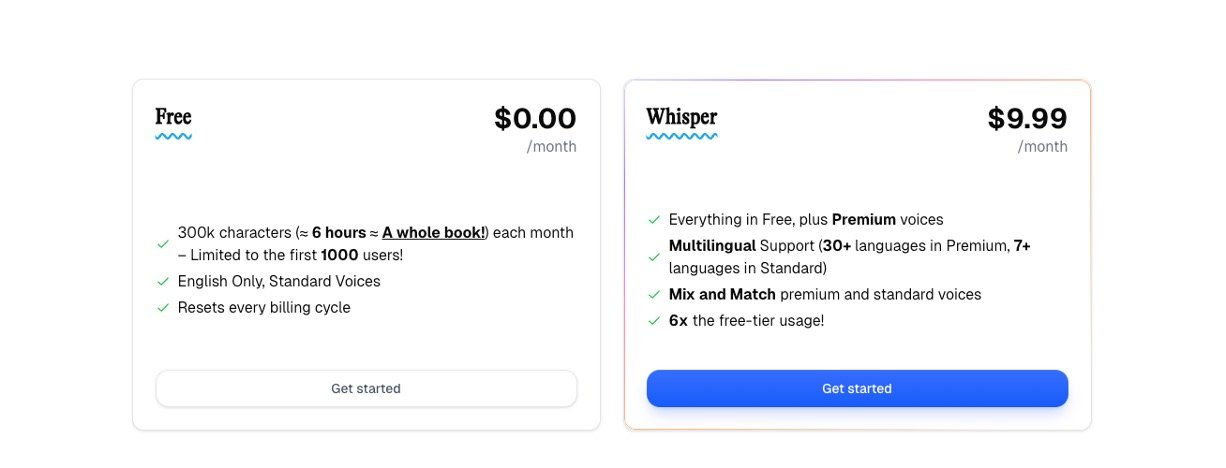Select the Free plan title
This screenshot has width=1226, height=468.
coord(173,117)
